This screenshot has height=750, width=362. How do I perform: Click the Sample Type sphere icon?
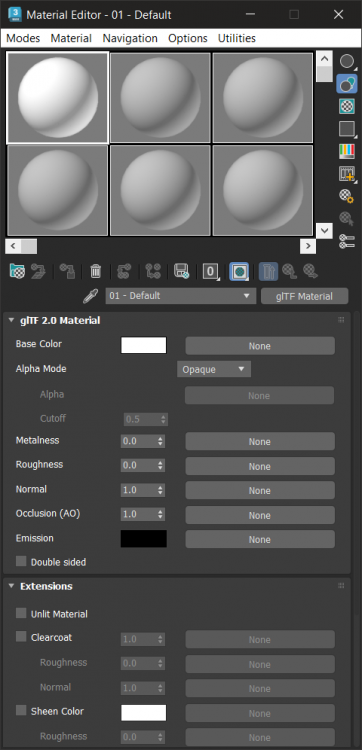pos(347,61)
